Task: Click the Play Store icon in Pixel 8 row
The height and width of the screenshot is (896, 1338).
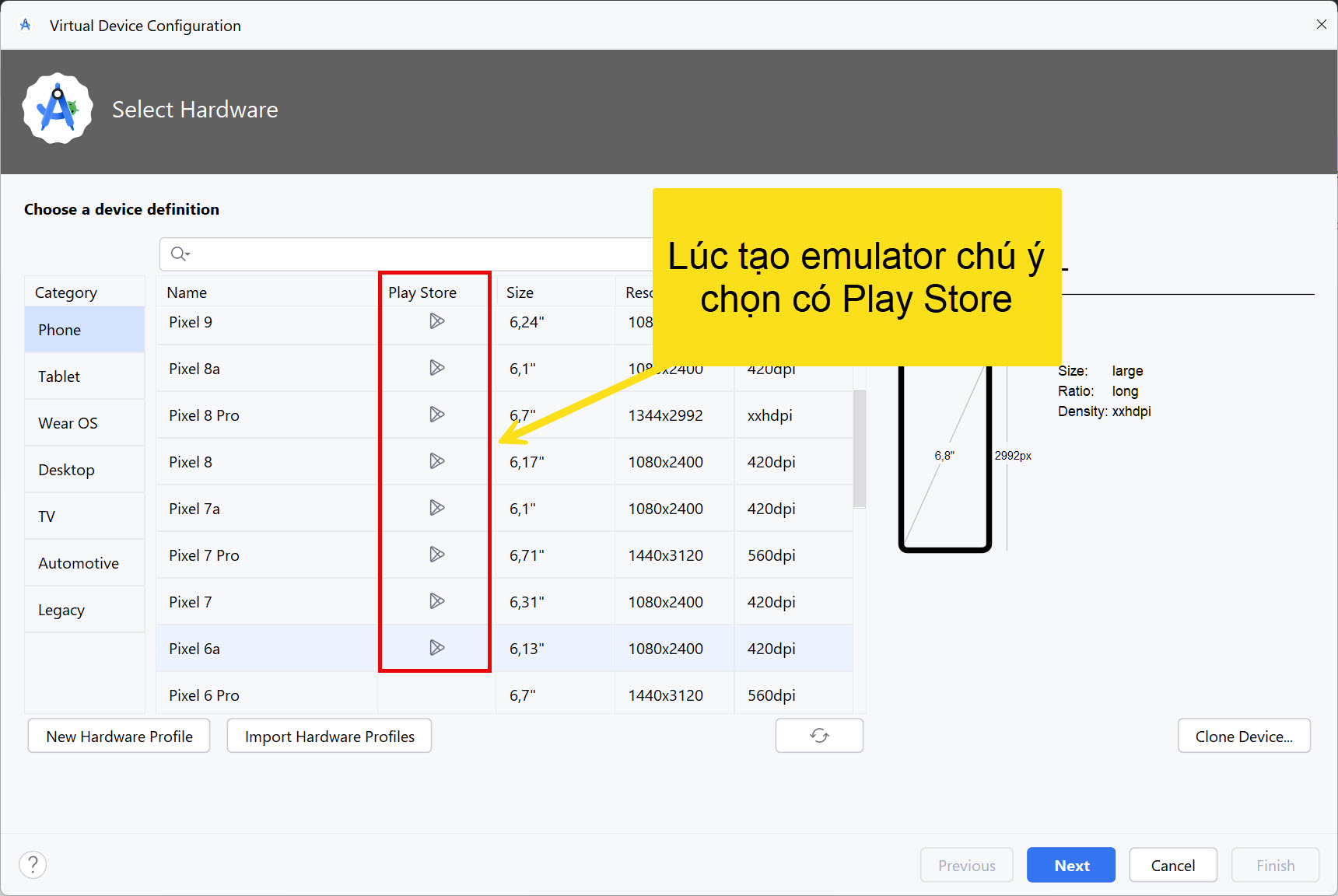Action: tap(437, 461)
